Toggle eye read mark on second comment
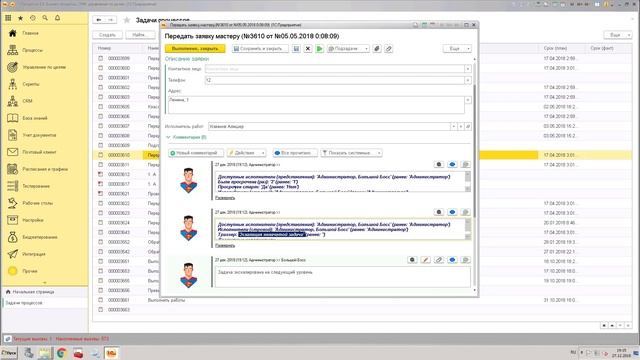Image resolution: width=640 pixels, height=360 pixels. coord(452,212)
